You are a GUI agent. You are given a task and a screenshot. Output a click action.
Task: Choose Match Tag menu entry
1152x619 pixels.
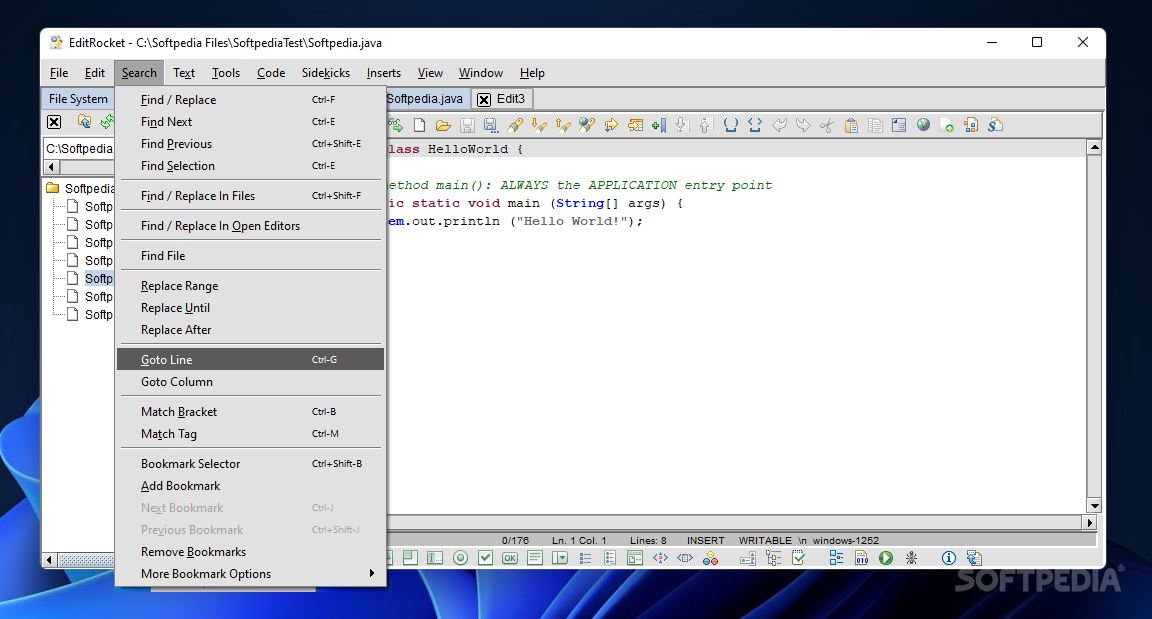250,434
